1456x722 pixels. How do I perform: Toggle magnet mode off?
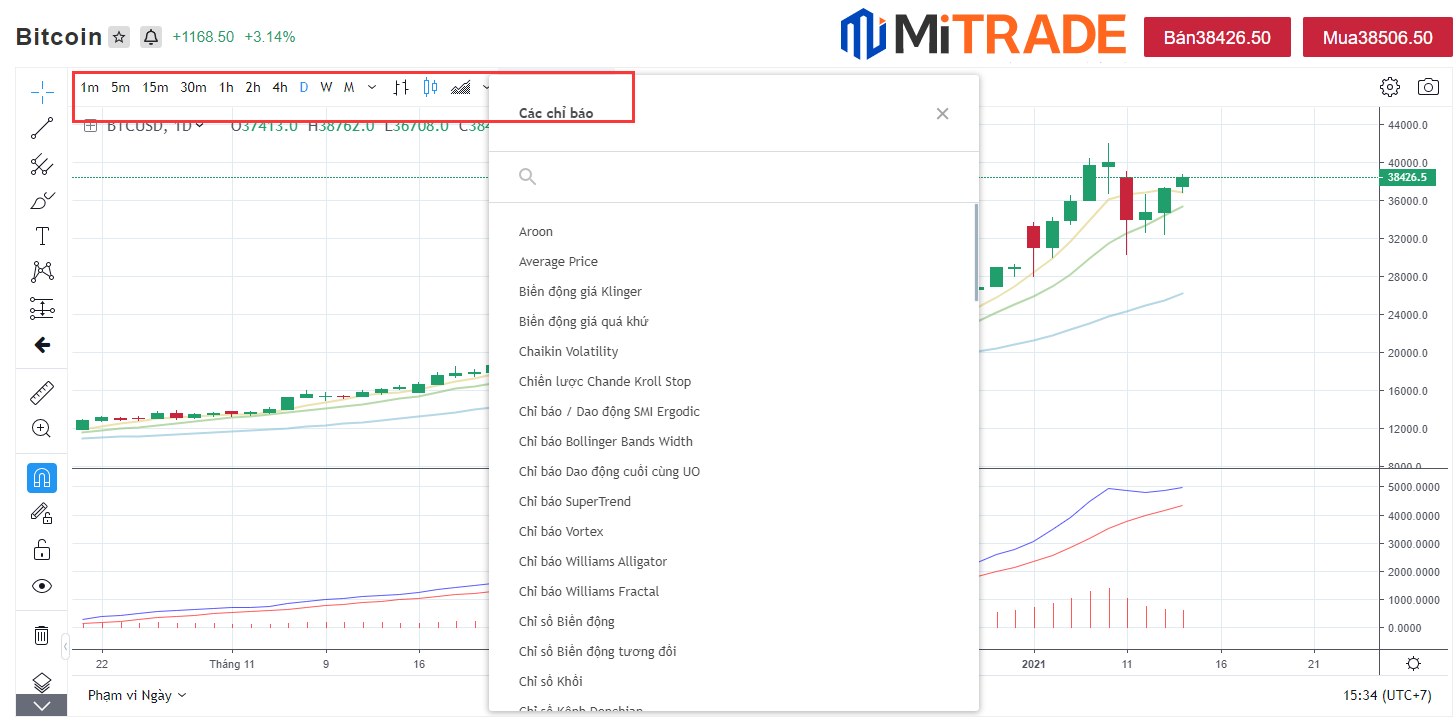click(42, 478)
